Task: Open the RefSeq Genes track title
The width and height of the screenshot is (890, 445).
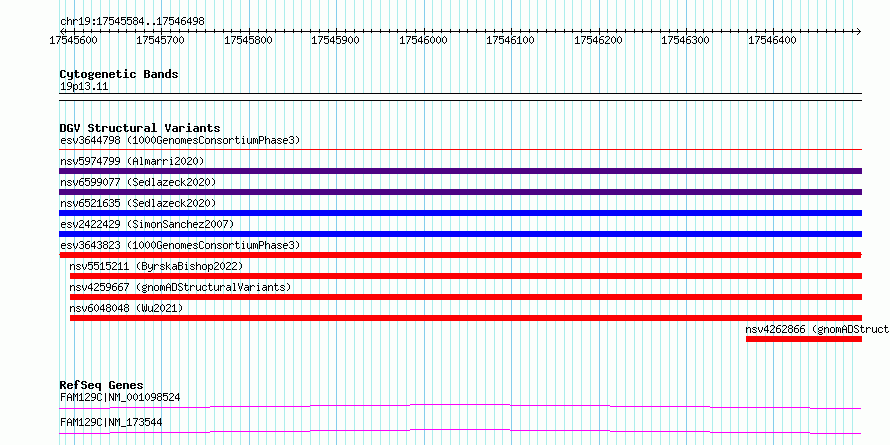Action: [x=101, y=385]
